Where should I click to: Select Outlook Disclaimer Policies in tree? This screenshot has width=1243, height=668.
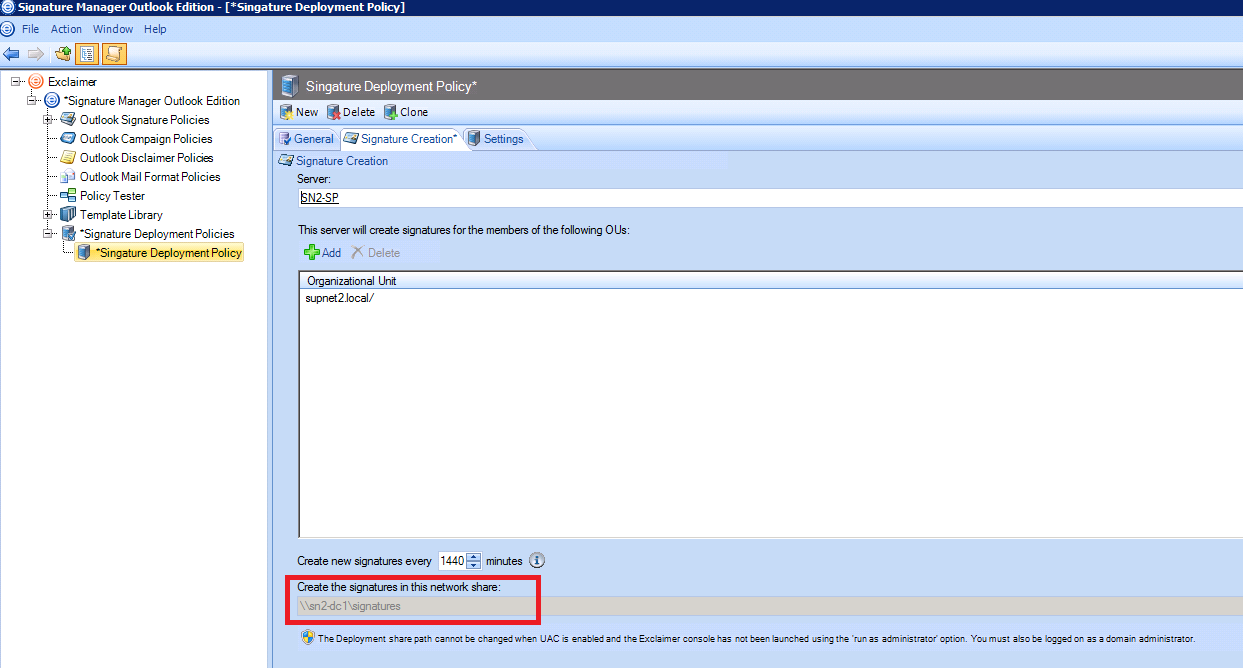pos(147,158)
